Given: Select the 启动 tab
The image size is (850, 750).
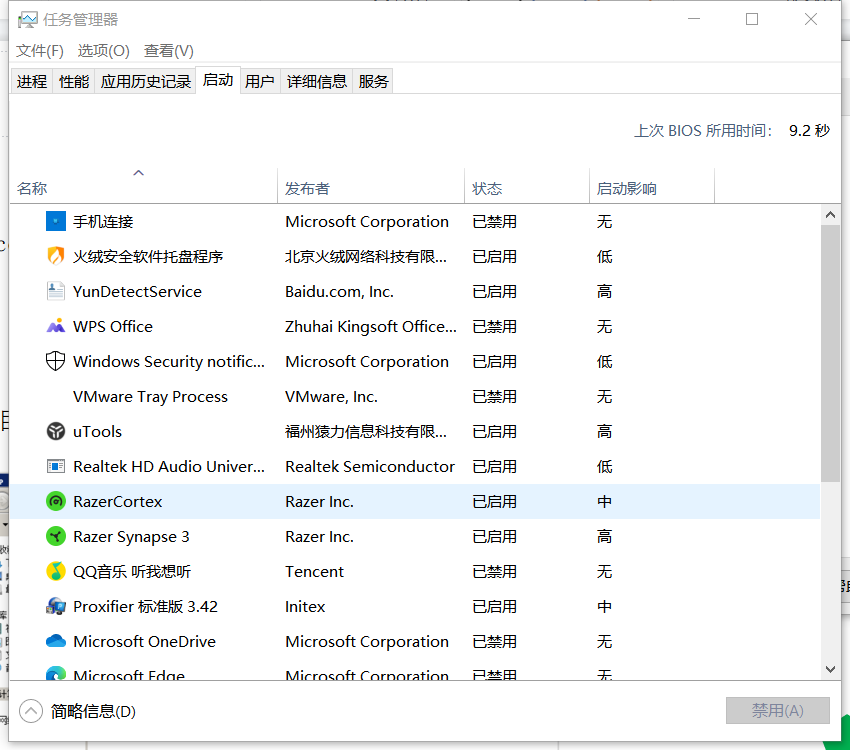Looking at the screenshot, I should click(218, 80).
